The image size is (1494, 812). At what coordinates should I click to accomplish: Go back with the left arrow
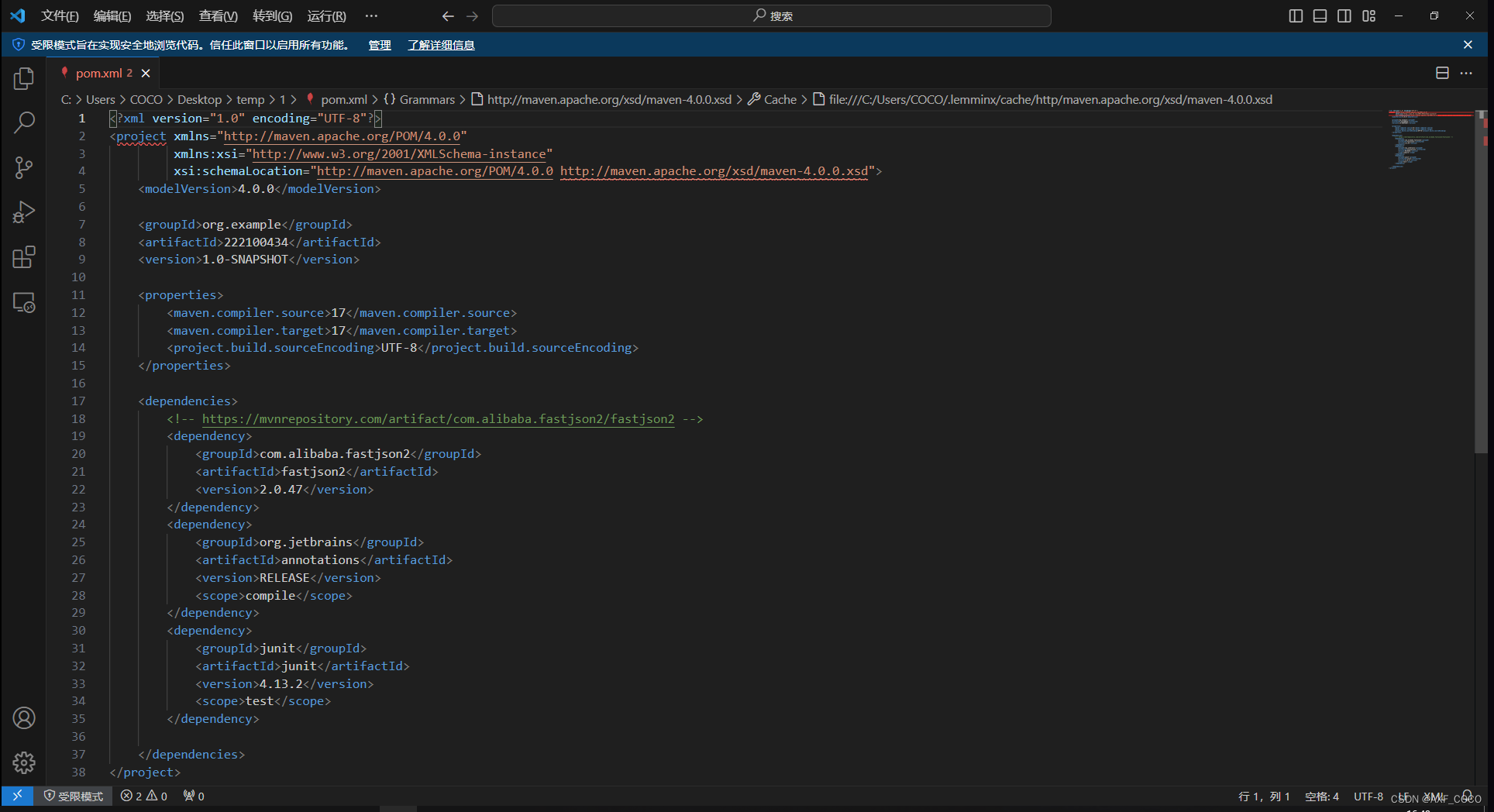448,15
